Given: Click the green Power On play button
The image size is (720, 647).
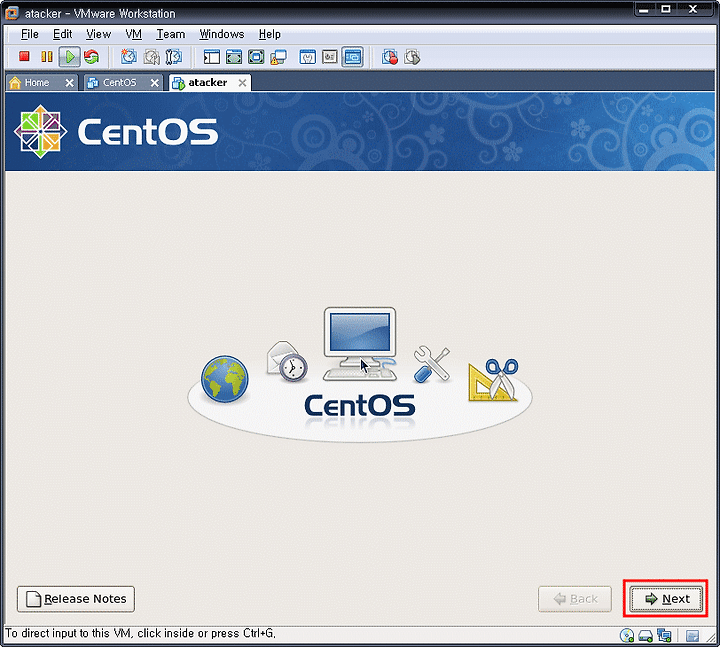Looking at the screenshot, I should [70, 57].
